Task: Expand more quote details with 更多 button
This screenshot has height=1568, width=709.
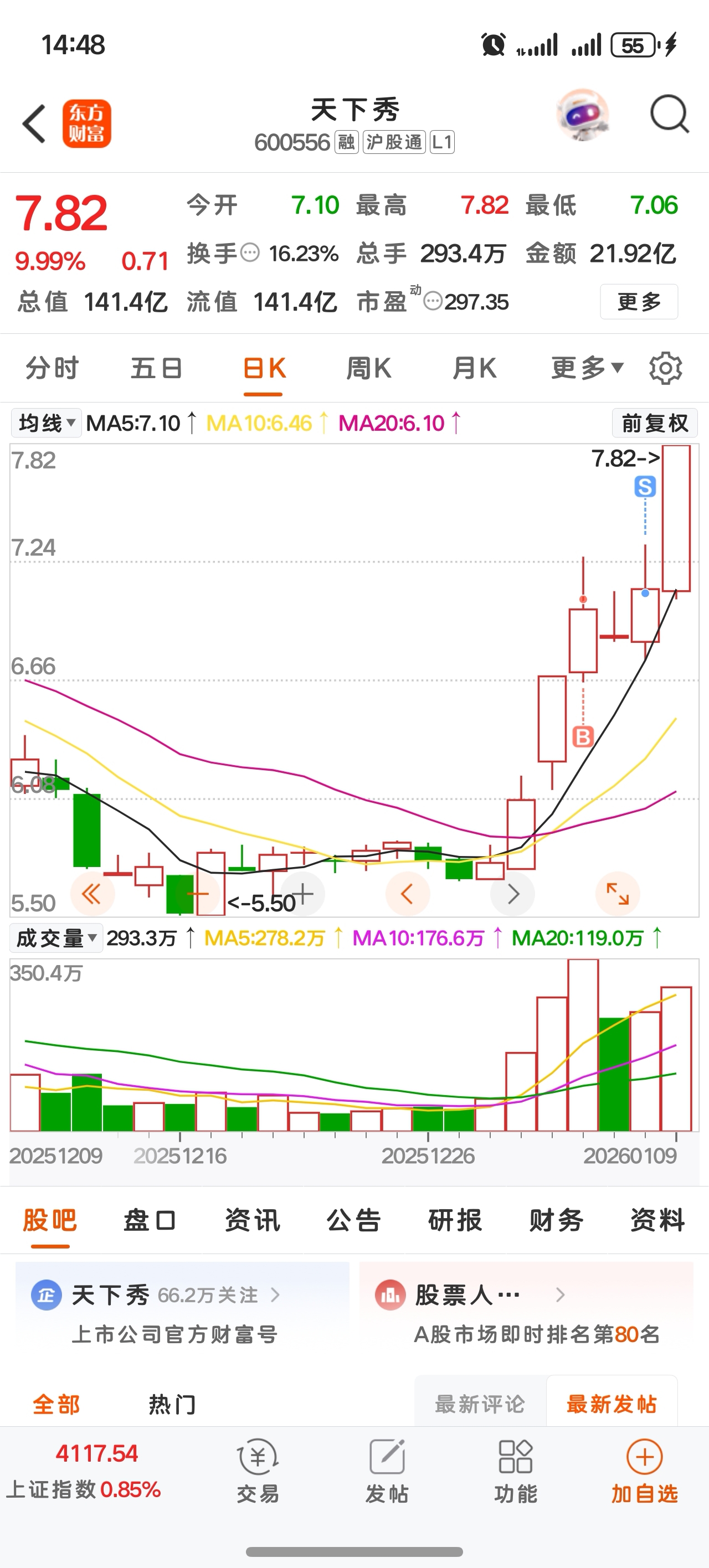Action: click(639, 301)
